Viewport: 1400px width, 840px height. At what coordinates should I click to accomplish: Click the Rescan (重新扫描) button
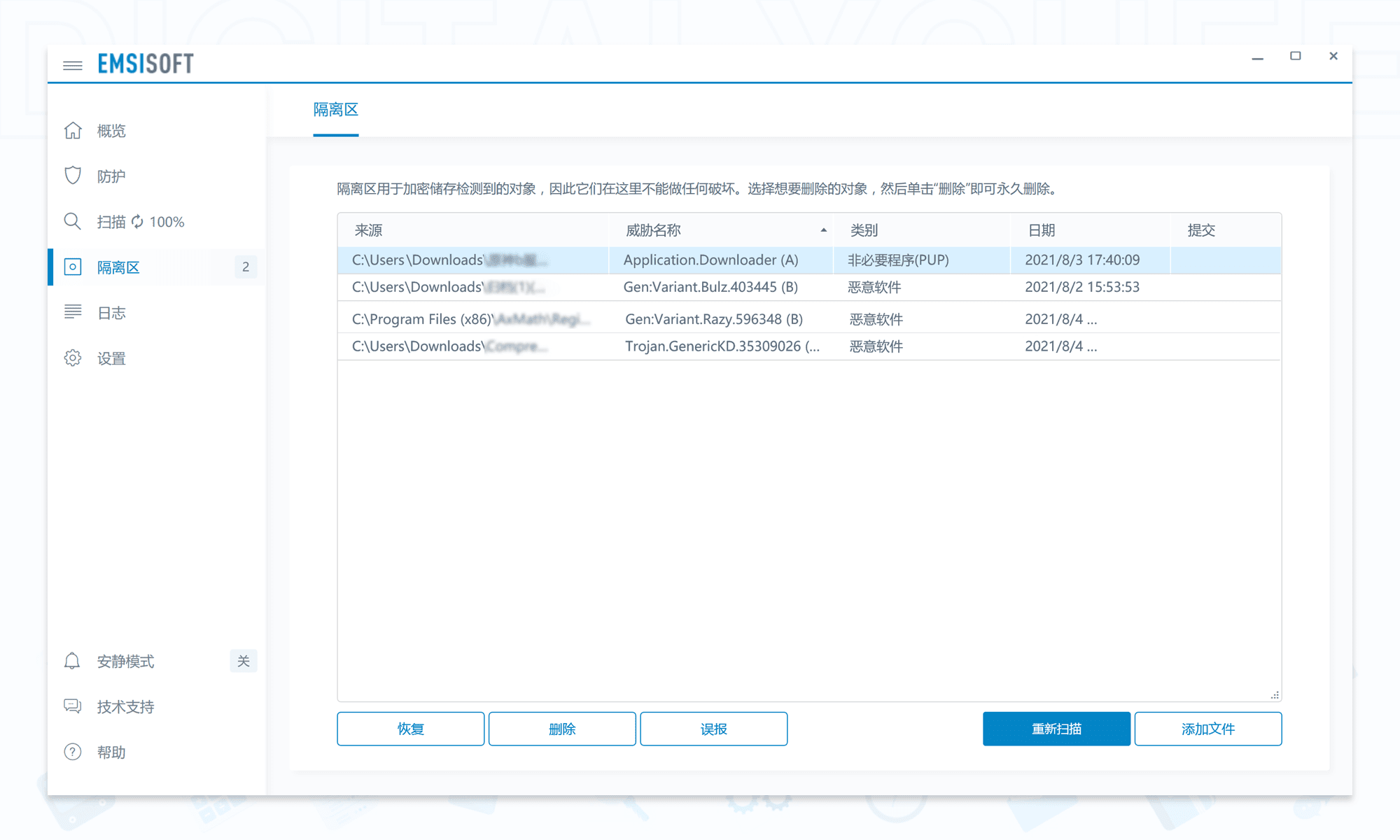[1056, 728]
